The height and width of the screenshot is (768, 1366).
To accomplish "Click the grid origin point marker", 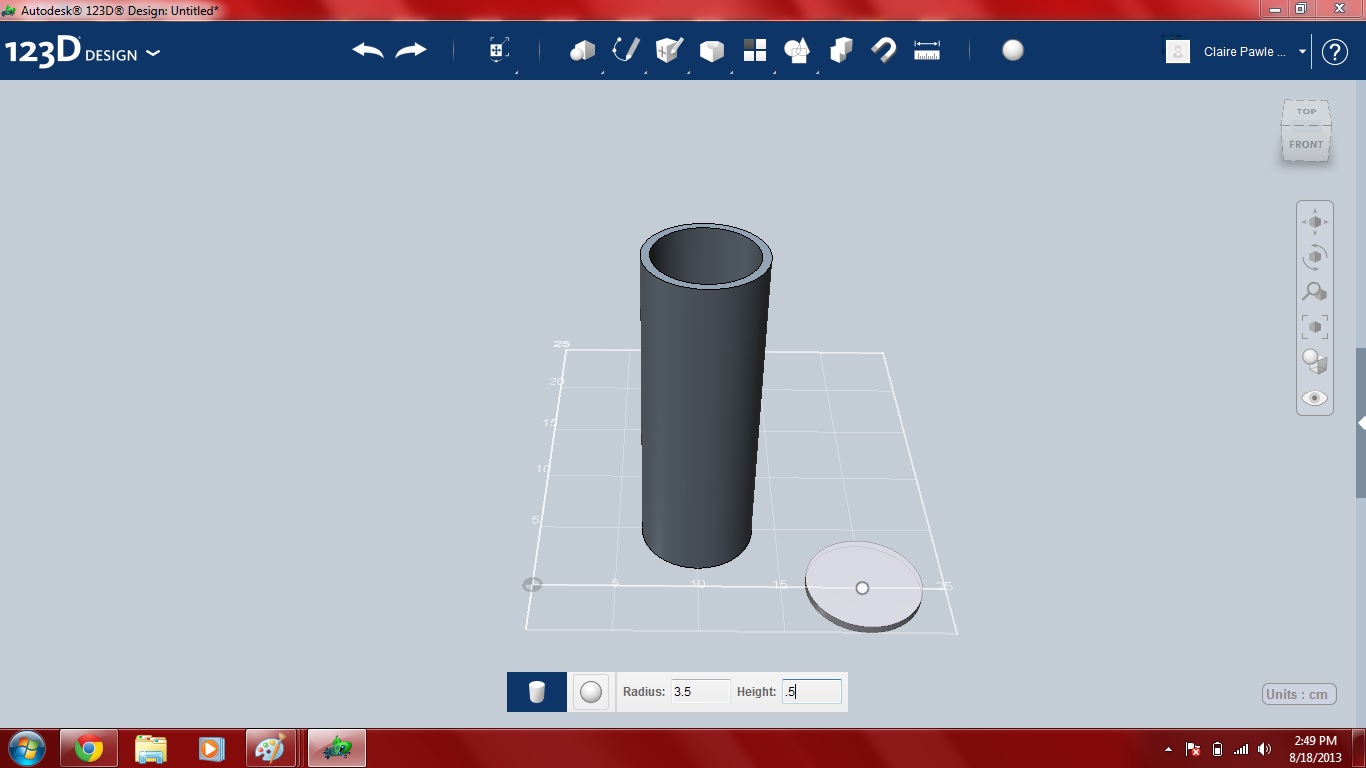I will [x=532, y=585].
